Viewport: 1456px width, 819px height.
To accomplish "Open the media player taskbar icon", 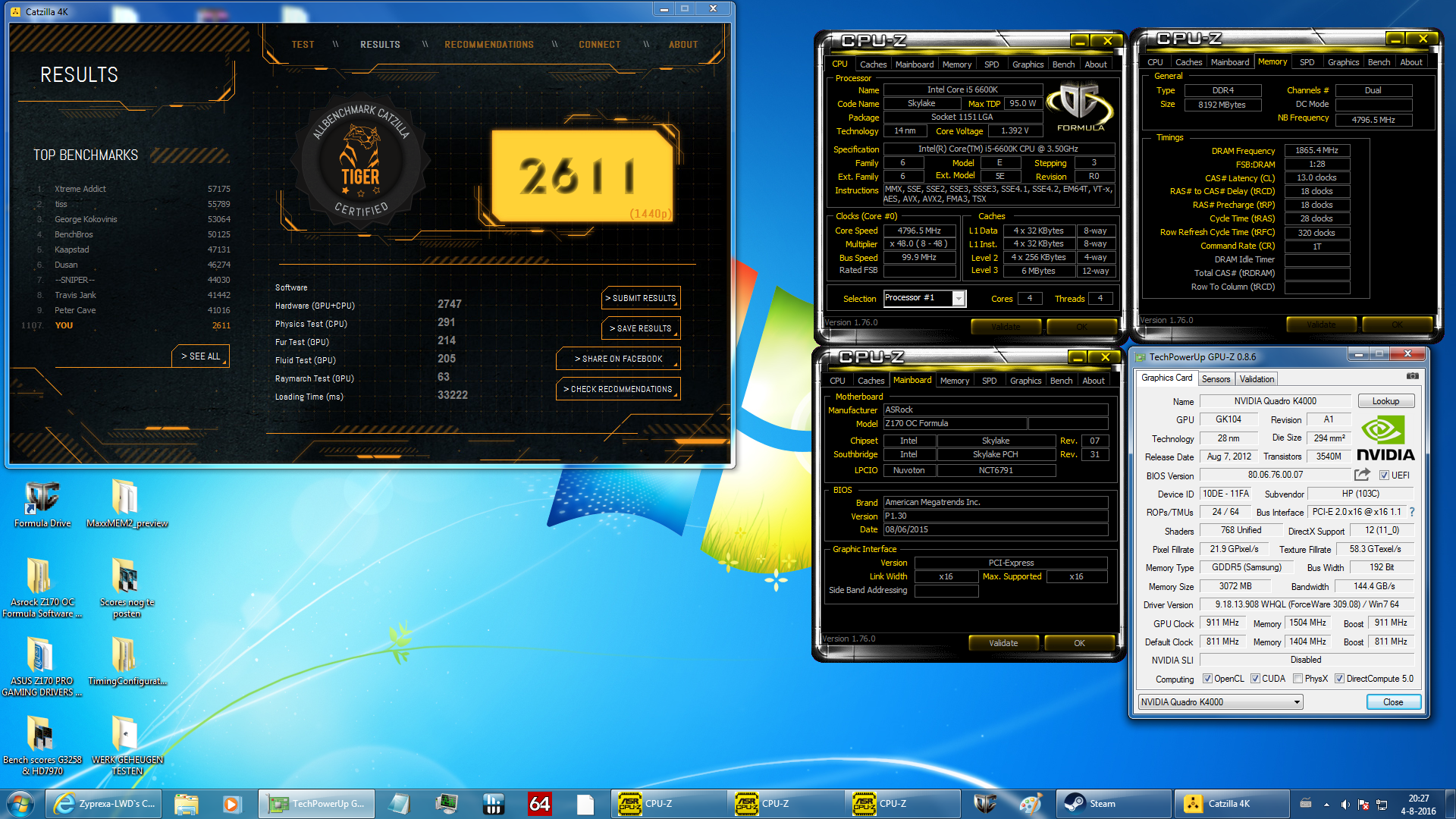I will tap(232, 803).
